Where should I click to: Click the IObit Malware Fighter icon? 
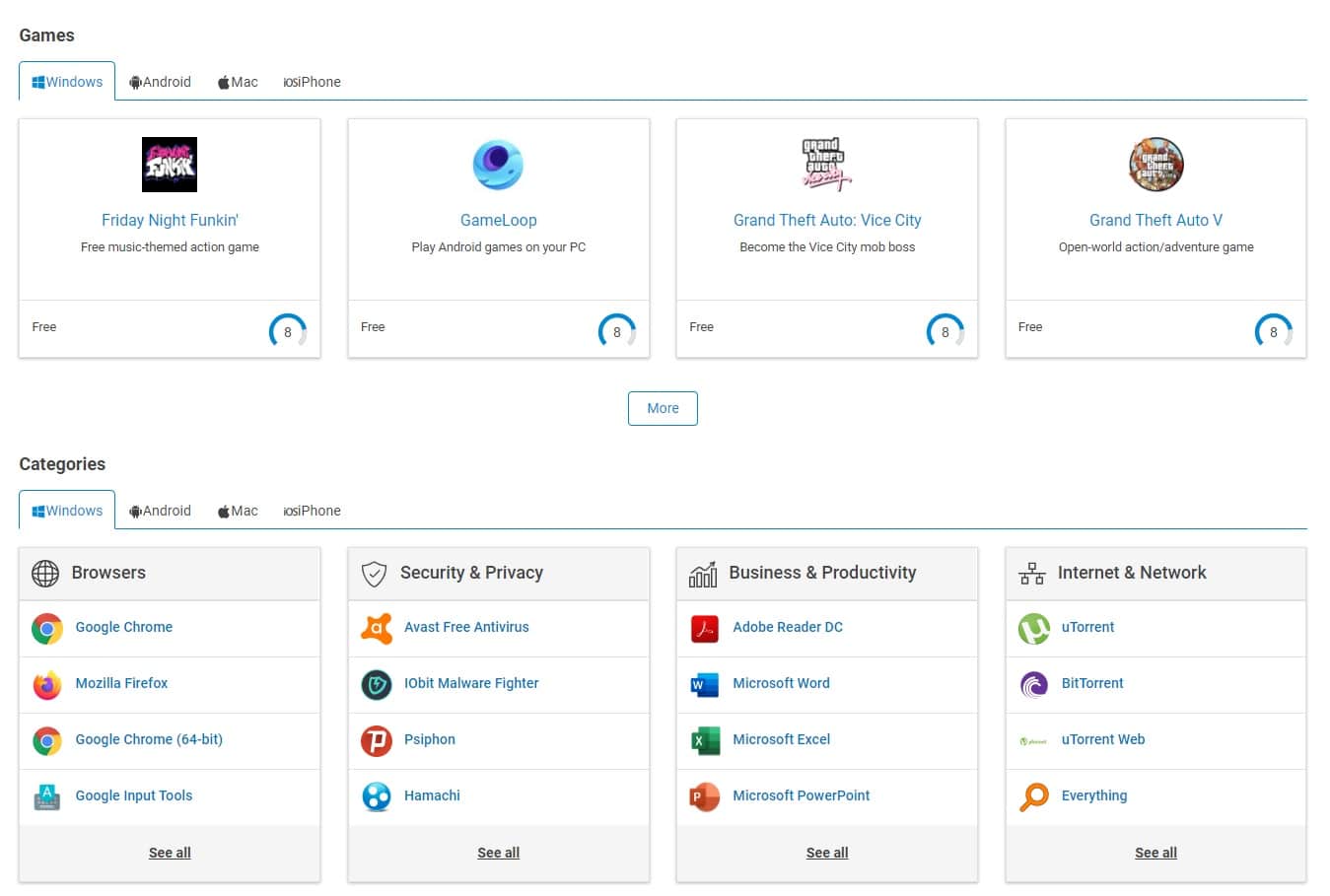(x=377, y=684)
